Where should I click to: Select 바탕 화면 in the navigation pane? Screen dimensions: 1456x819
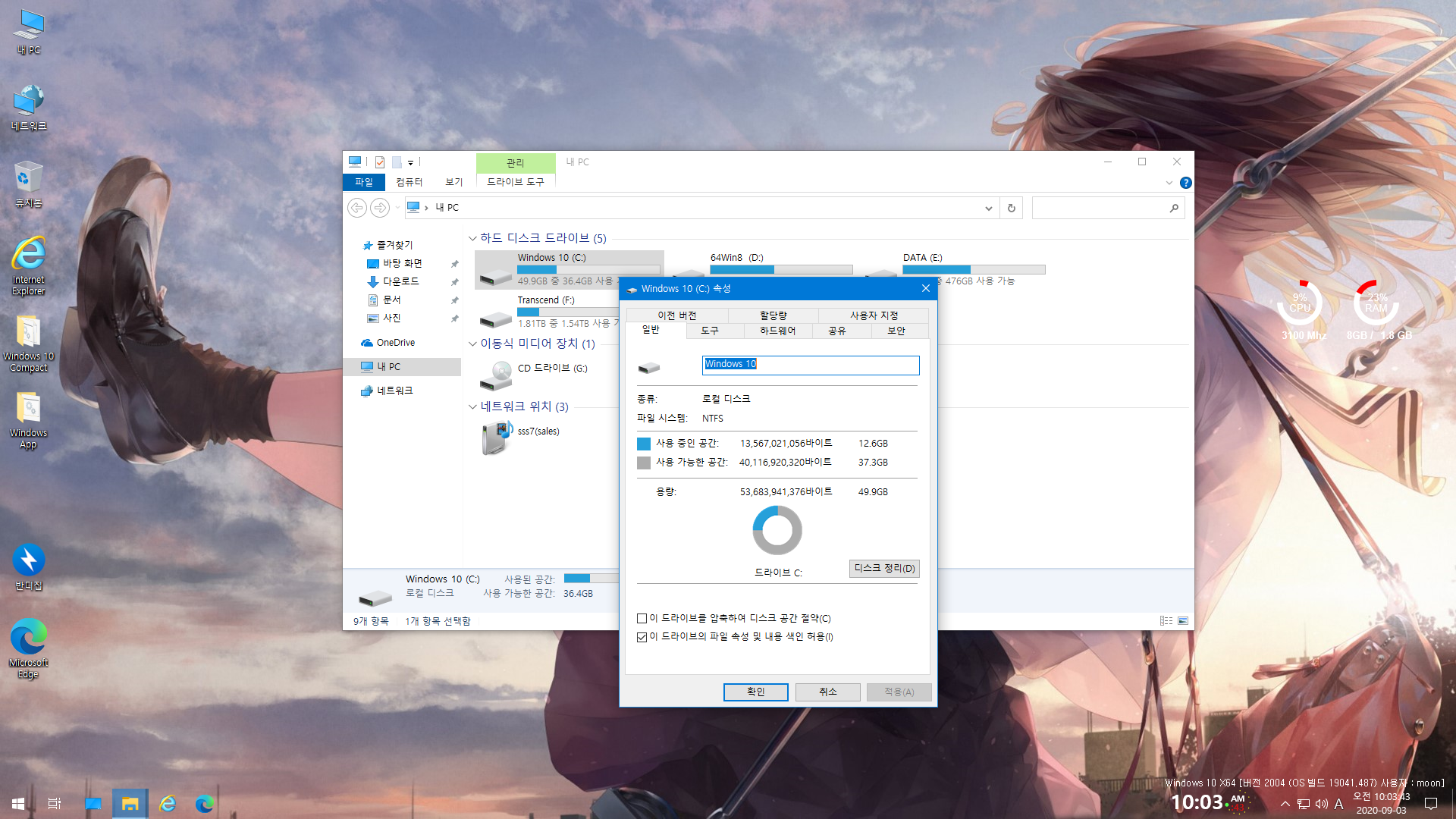[x=403, y=264]
